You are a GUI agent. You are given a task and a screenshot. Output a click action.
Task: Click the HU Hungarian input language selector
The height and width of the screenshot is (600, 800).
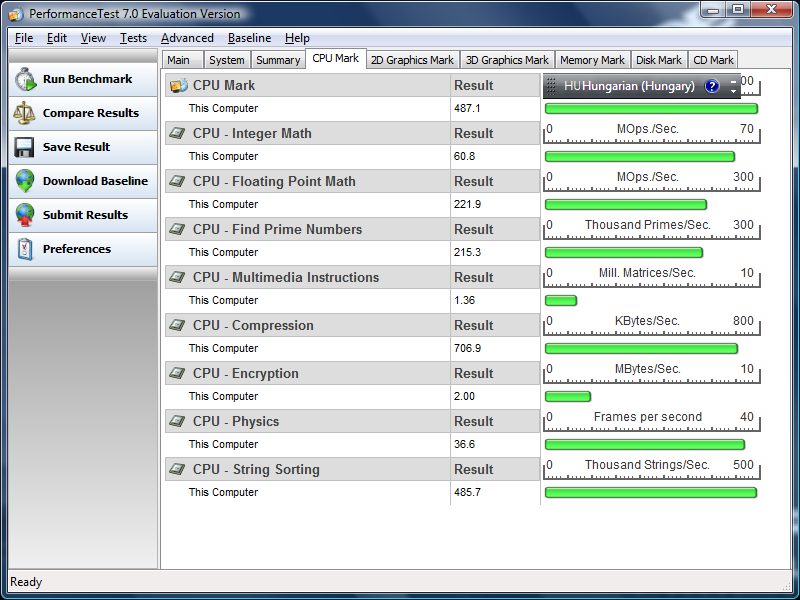[629, 86]
